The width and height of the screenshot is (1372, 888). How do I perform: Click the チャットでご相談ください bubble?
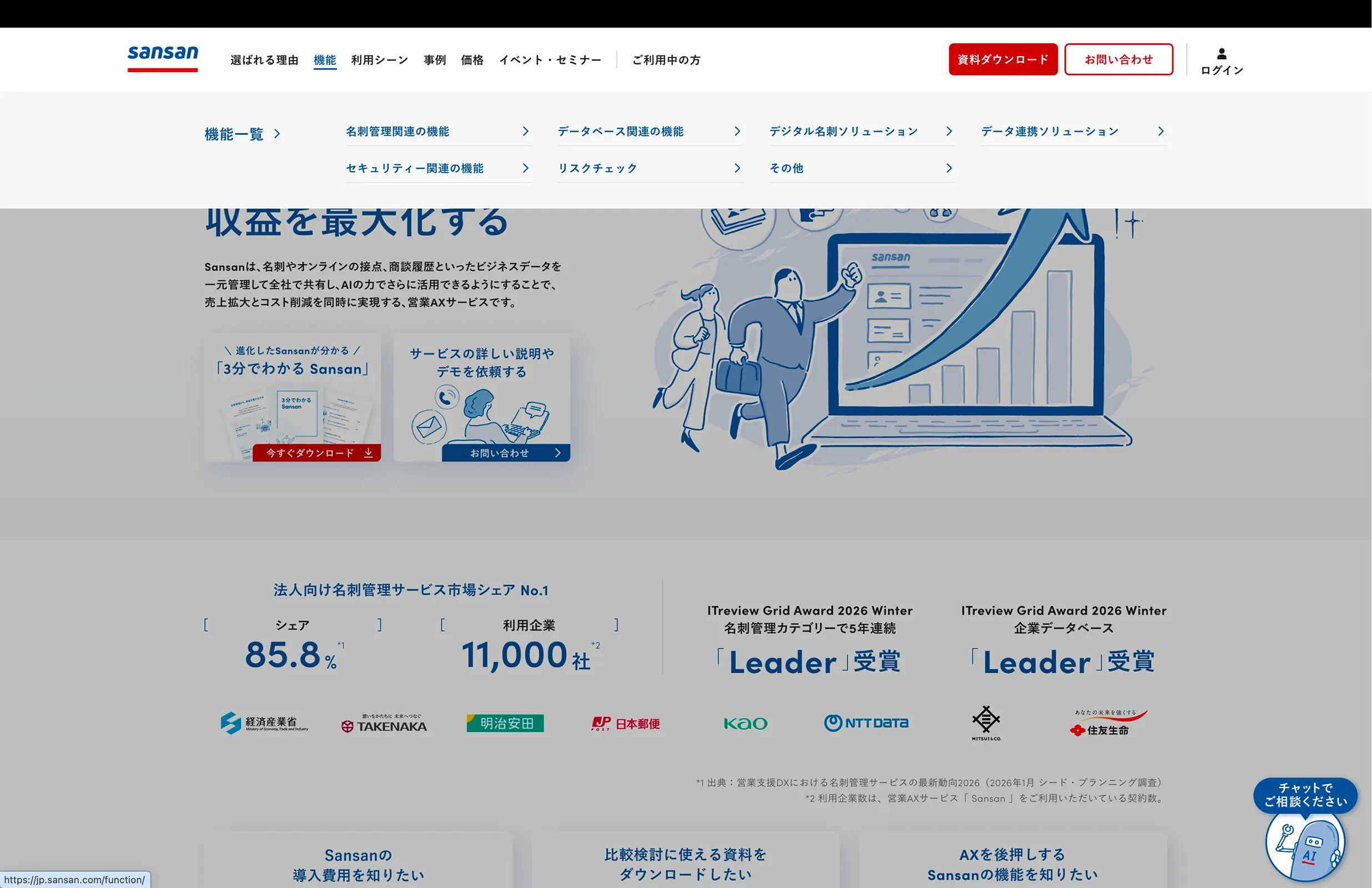tap(1305, 795)
